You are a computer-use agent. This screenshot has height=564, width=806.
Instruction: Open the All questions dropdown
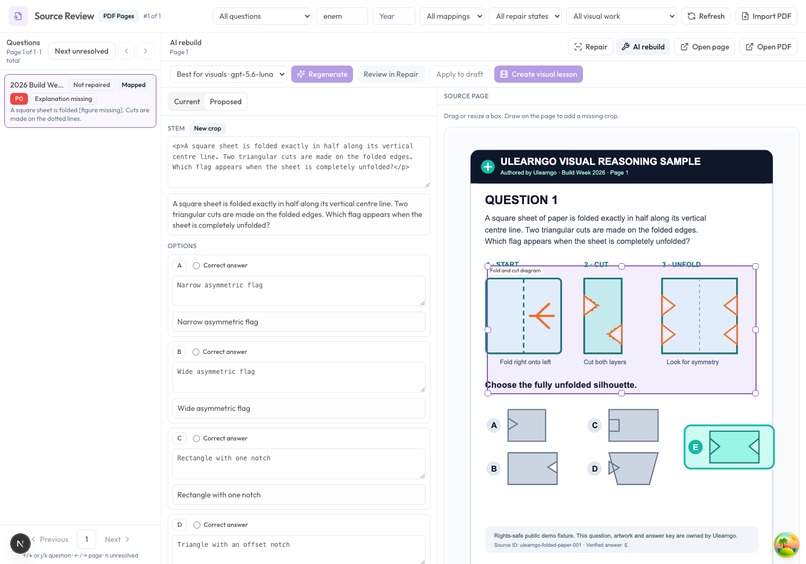point(262,16)
